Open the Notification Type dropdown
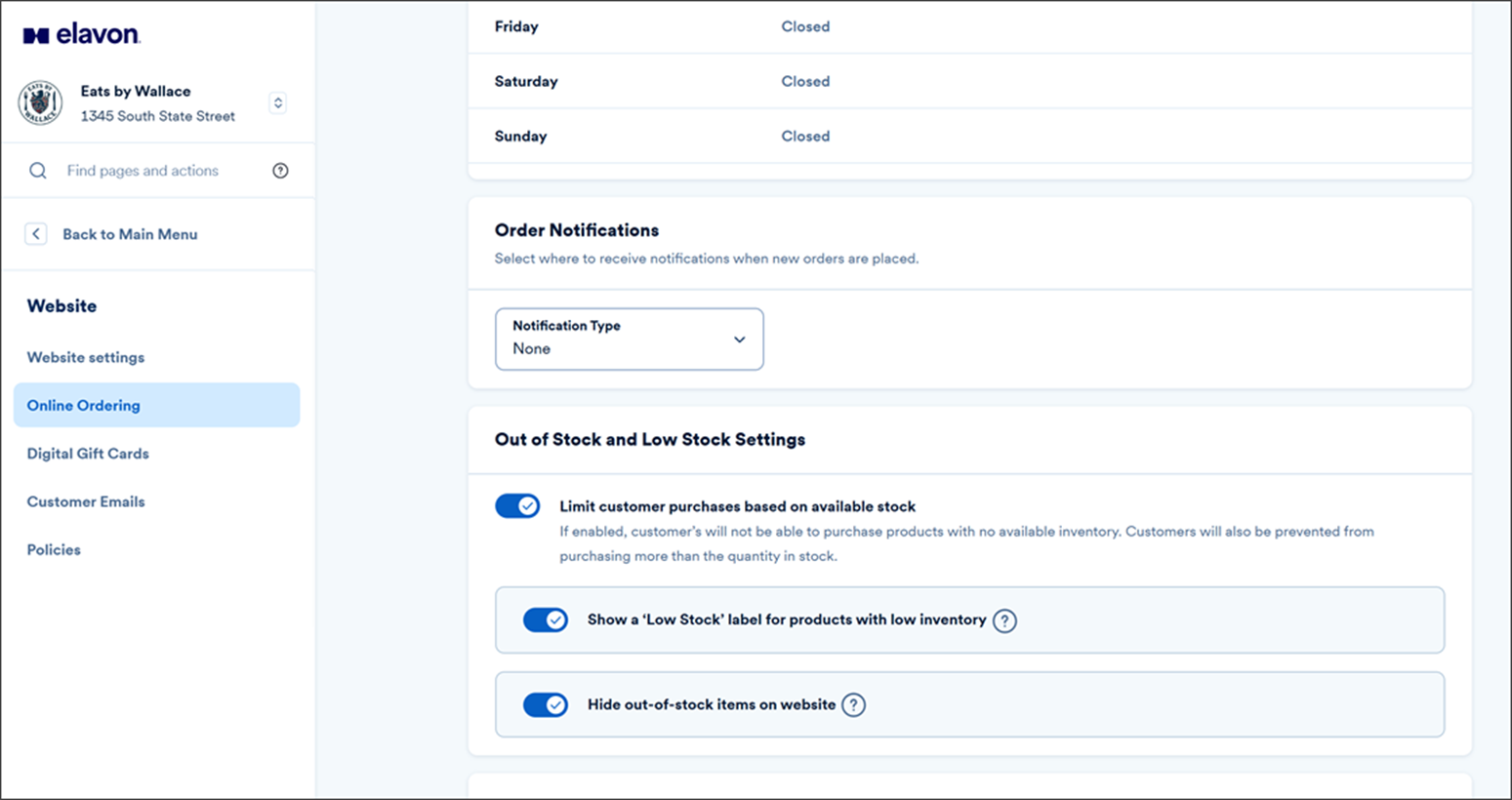The height and width of the screenshot is (800, 1512). 630,339
